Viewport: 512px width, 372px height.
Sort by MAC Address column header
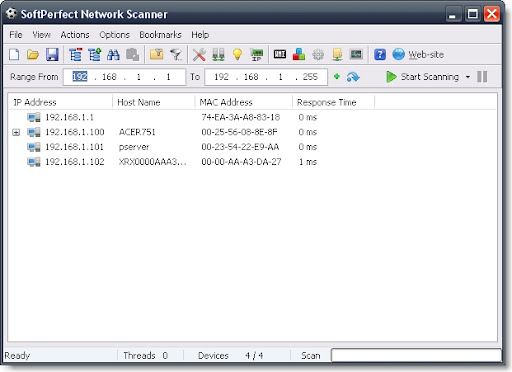[x=243, y=102]
